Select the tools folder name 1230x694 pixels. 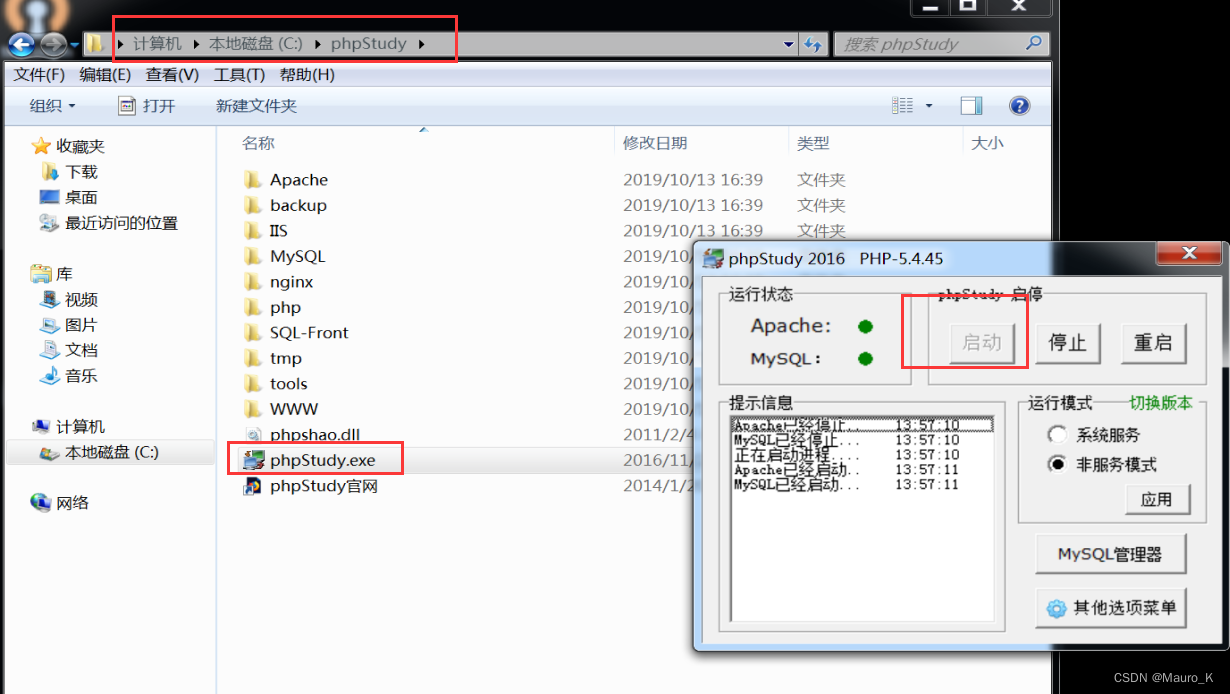(289, 384)
